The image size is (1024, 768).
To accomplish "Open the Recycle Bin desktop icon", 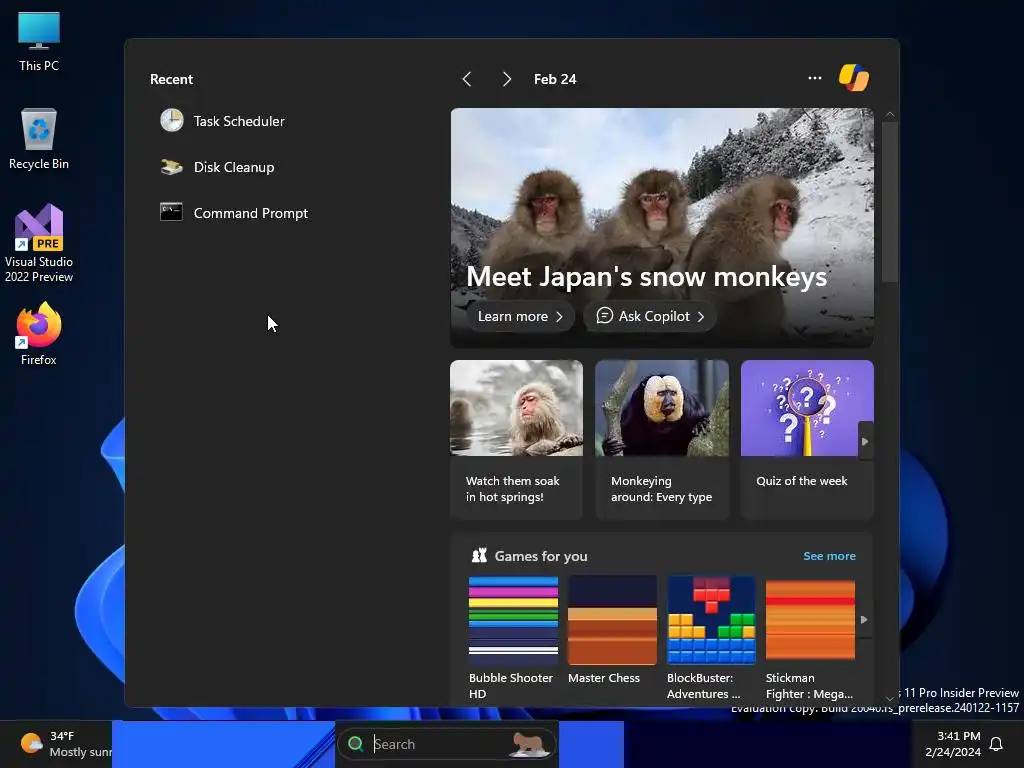I will 39,139.
